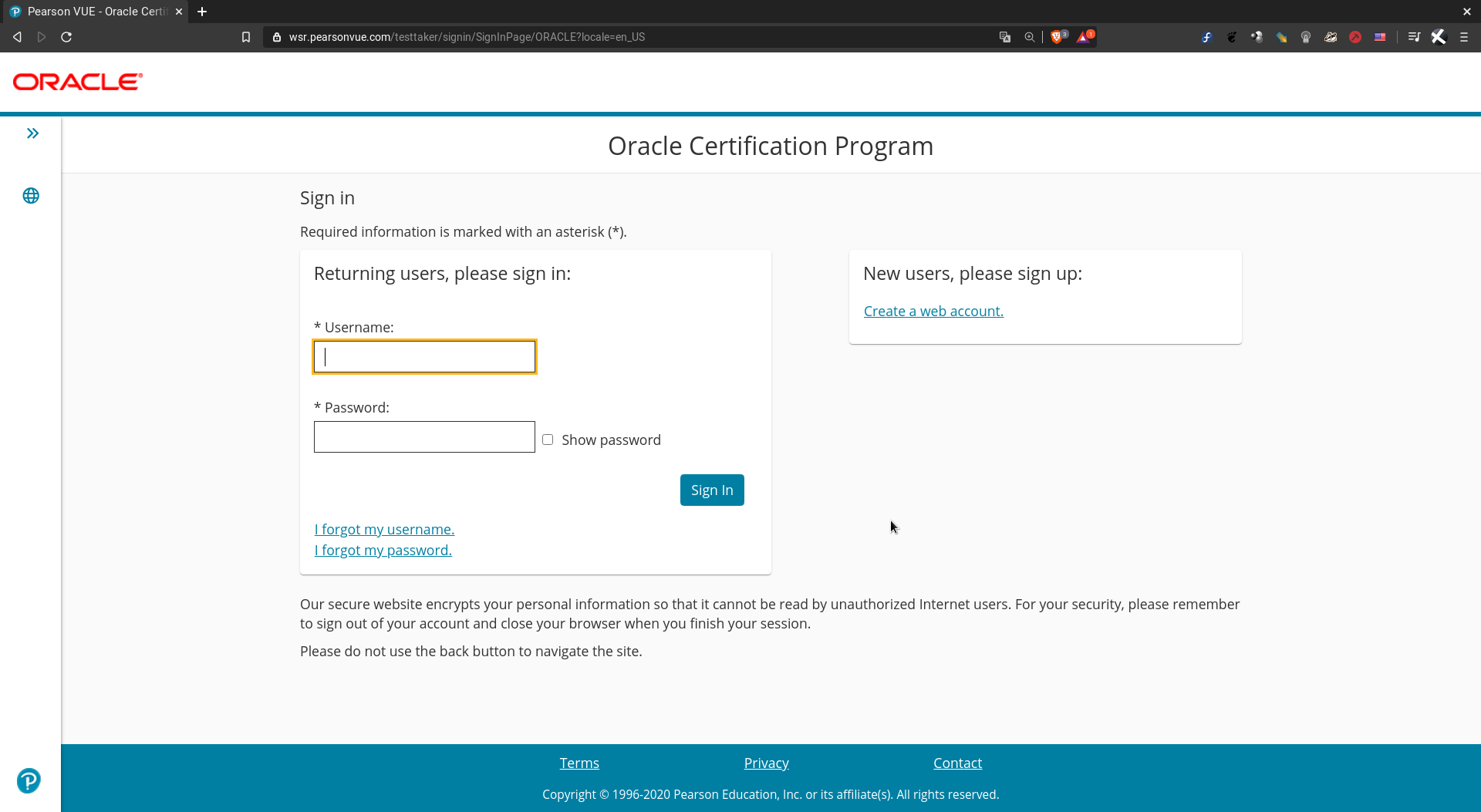Click the X-shaped profile icon
The width and height of the screenshot is (1481, 812).
pos(1439,37)
